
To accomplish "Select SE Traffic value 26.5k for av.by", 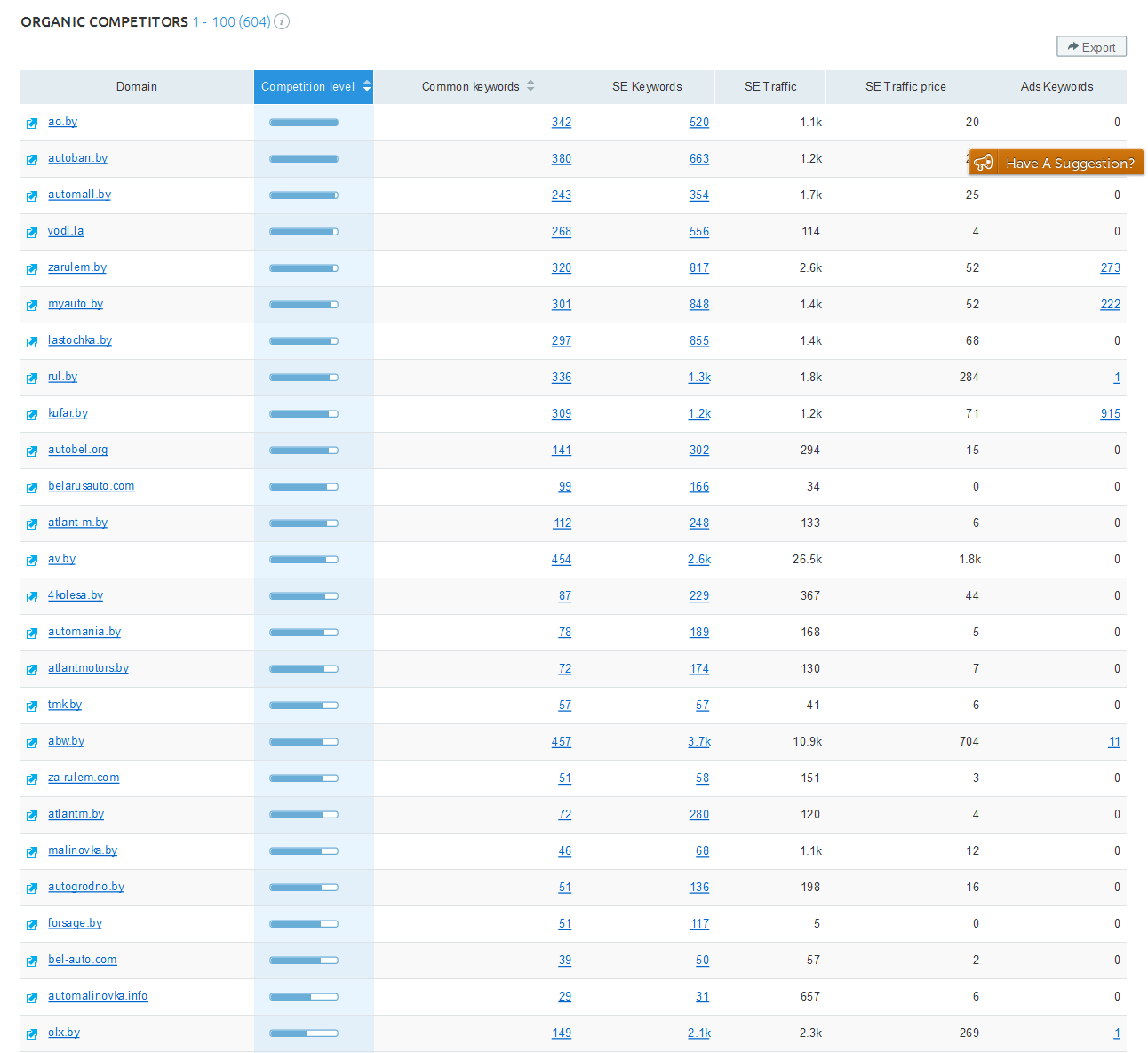I will pyautogui.click(x=808, y=560).
